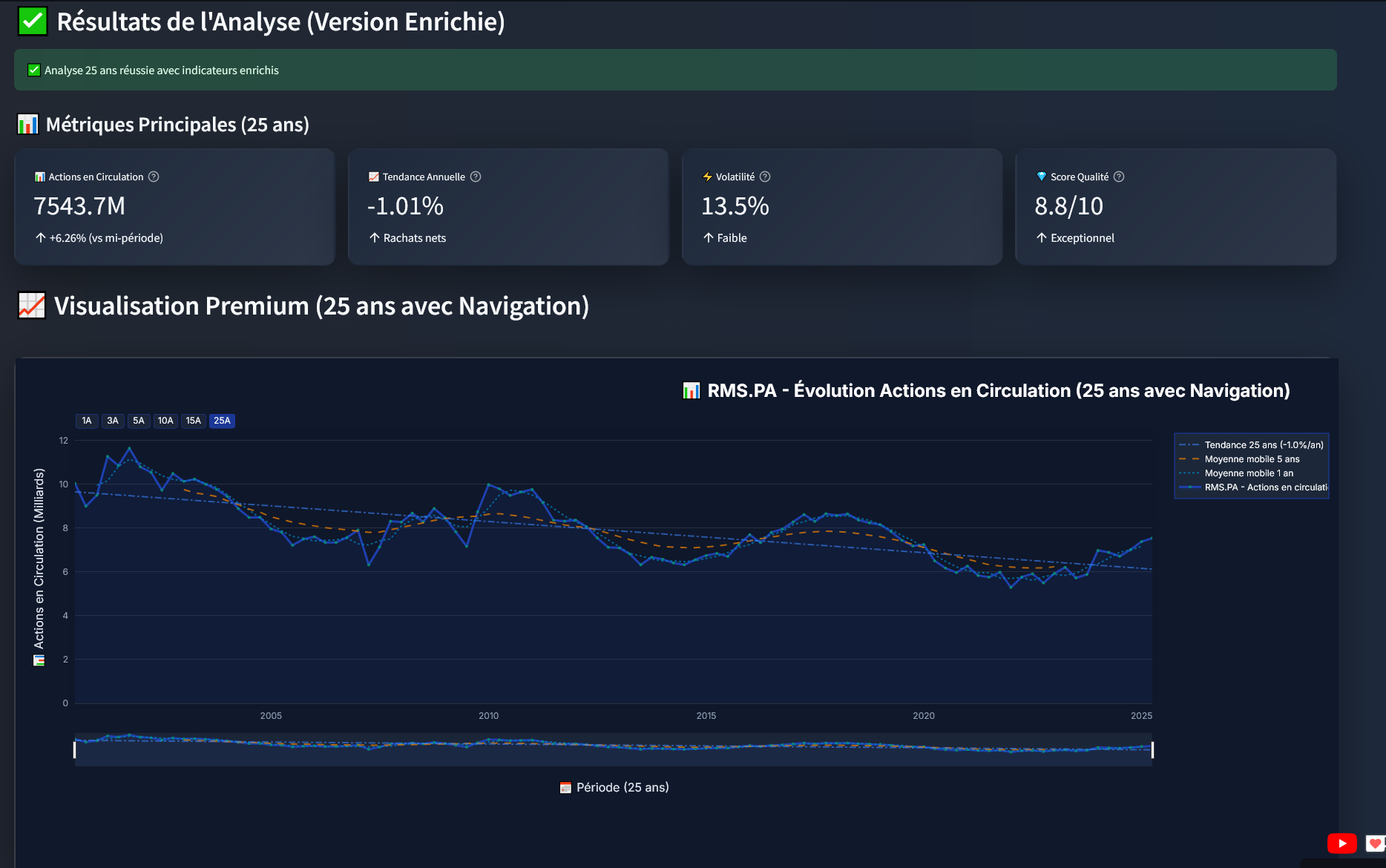This screenshot has width=1386, height=868.
Task: Toggle Tendance 25 ans legend trace
Action: point(1263,445)
